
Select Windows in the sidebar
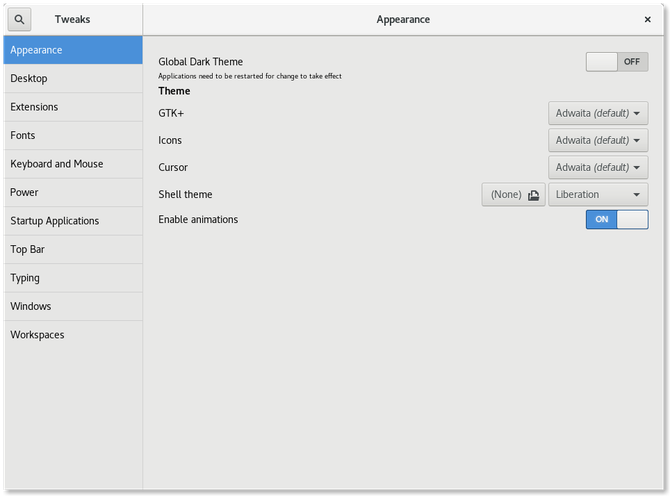[x=73, y=306]
